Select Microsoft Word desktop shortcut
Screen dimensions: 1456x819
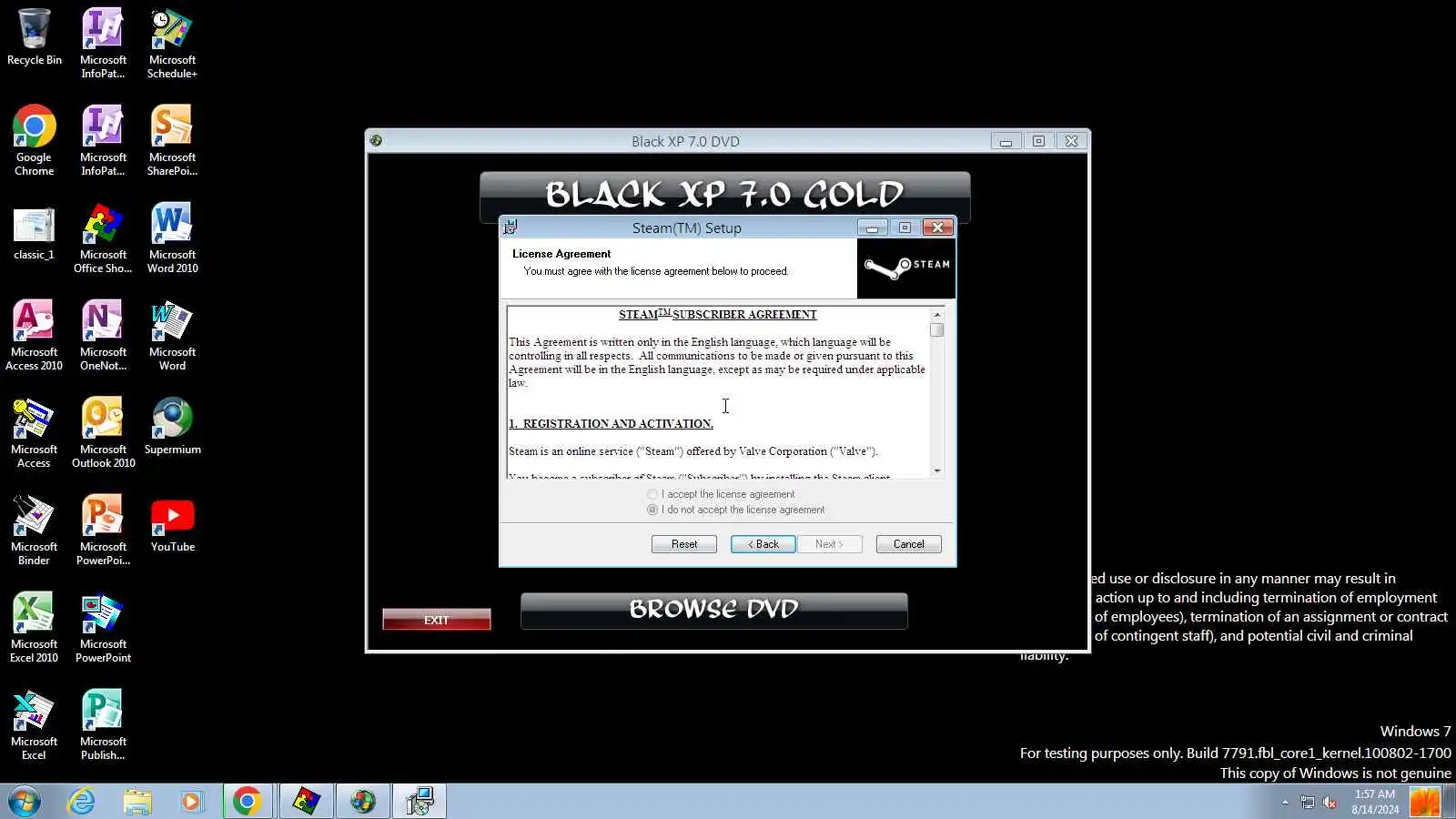click(172, 334)
